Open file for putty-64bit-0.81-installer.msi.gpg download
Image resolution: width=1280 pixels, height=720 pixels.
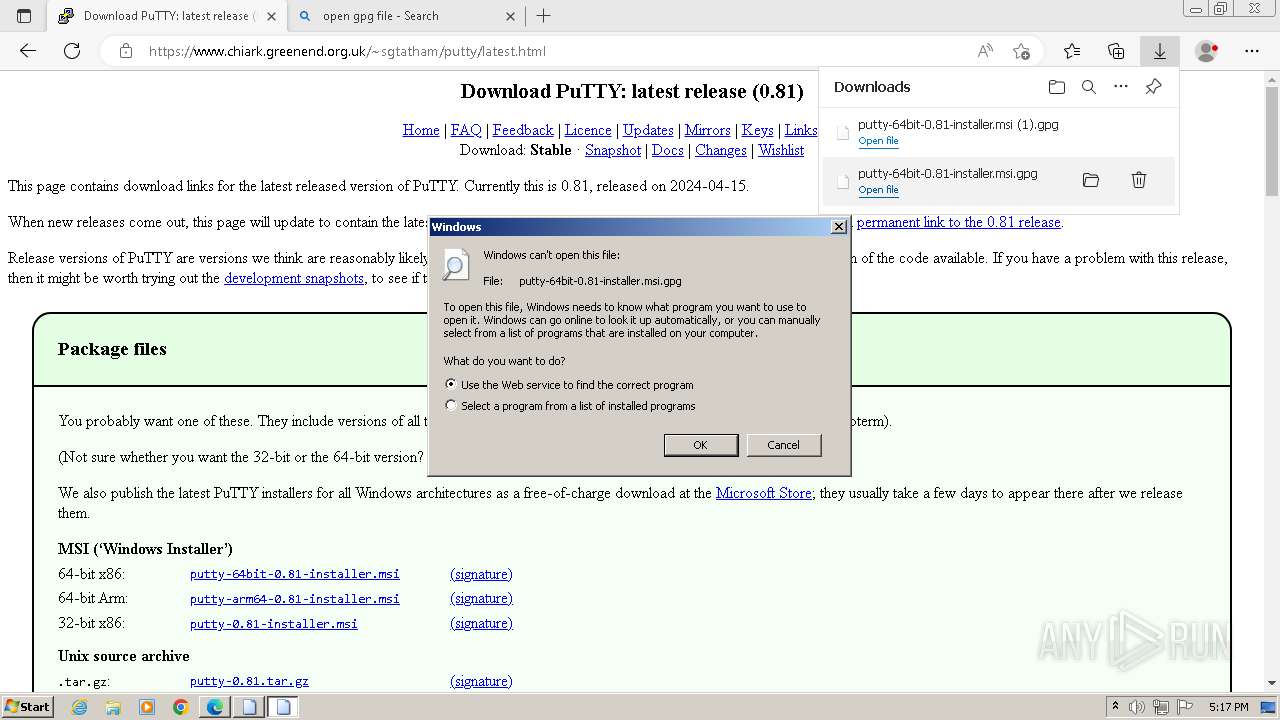(x=878, y=190)
